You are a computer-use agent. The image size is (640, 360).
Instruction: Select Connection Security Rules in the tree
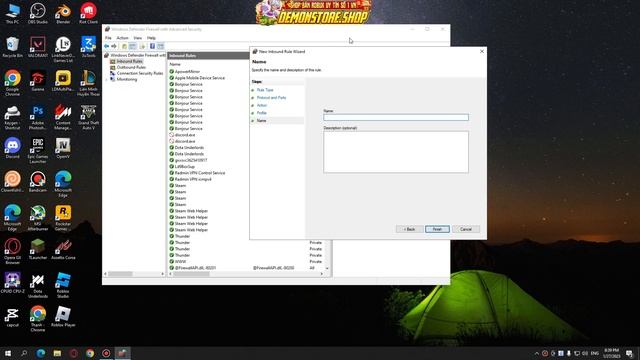[x=140, y=73]
